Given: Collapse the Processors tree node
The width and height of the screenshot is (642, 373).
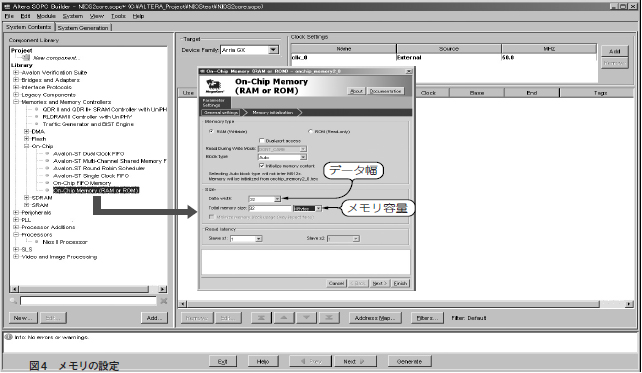Looking at the screenshot, I should [x=16, y=235].
